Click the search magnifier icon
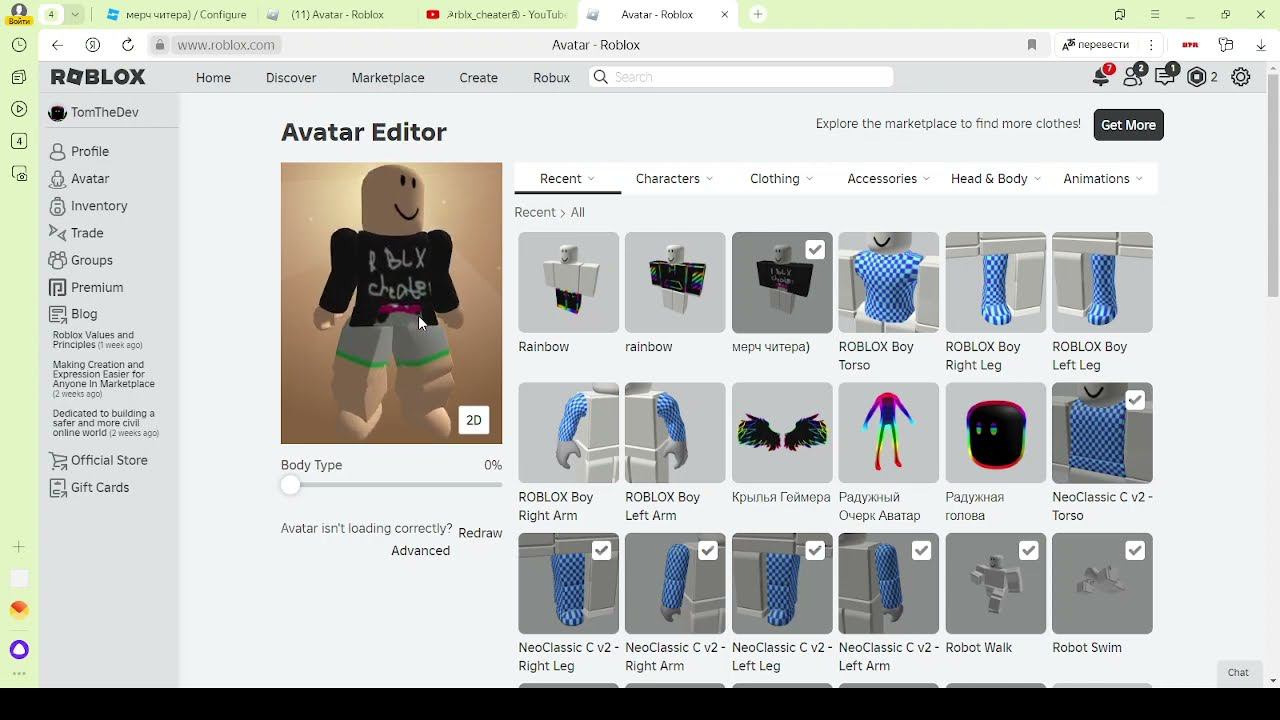 (600, 77)
